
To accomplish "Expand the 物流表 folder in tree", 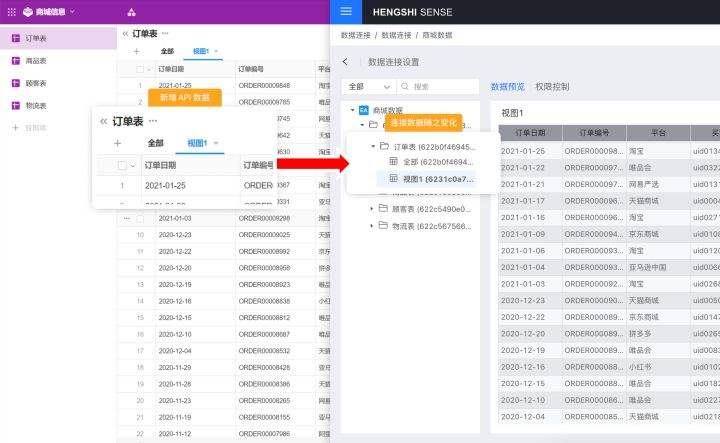I will [372, 225].
